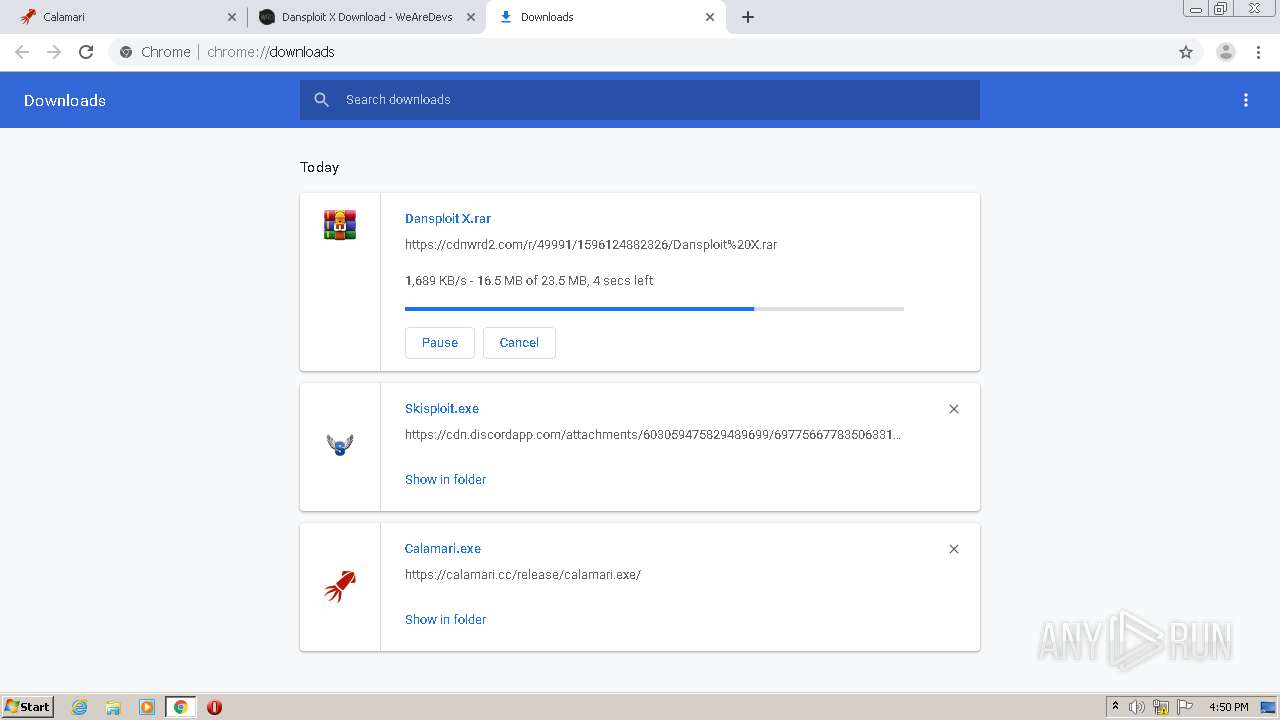Image resolution: width=1280 pixels, height=720 pixels.
Task: Show Skisploit.exe in folder
Action: point(445,480)
